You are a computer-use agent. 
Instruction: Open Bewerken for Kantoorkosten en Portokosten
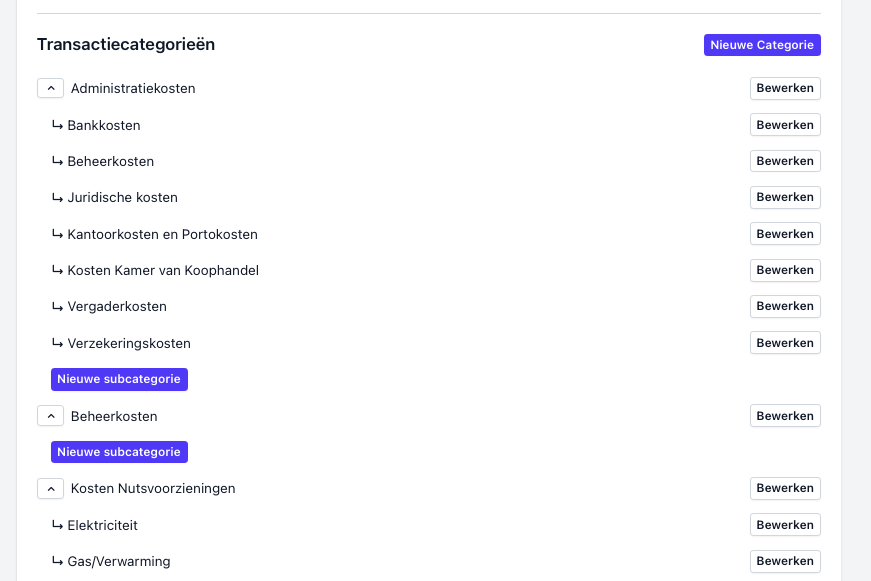tap(785, 234)
